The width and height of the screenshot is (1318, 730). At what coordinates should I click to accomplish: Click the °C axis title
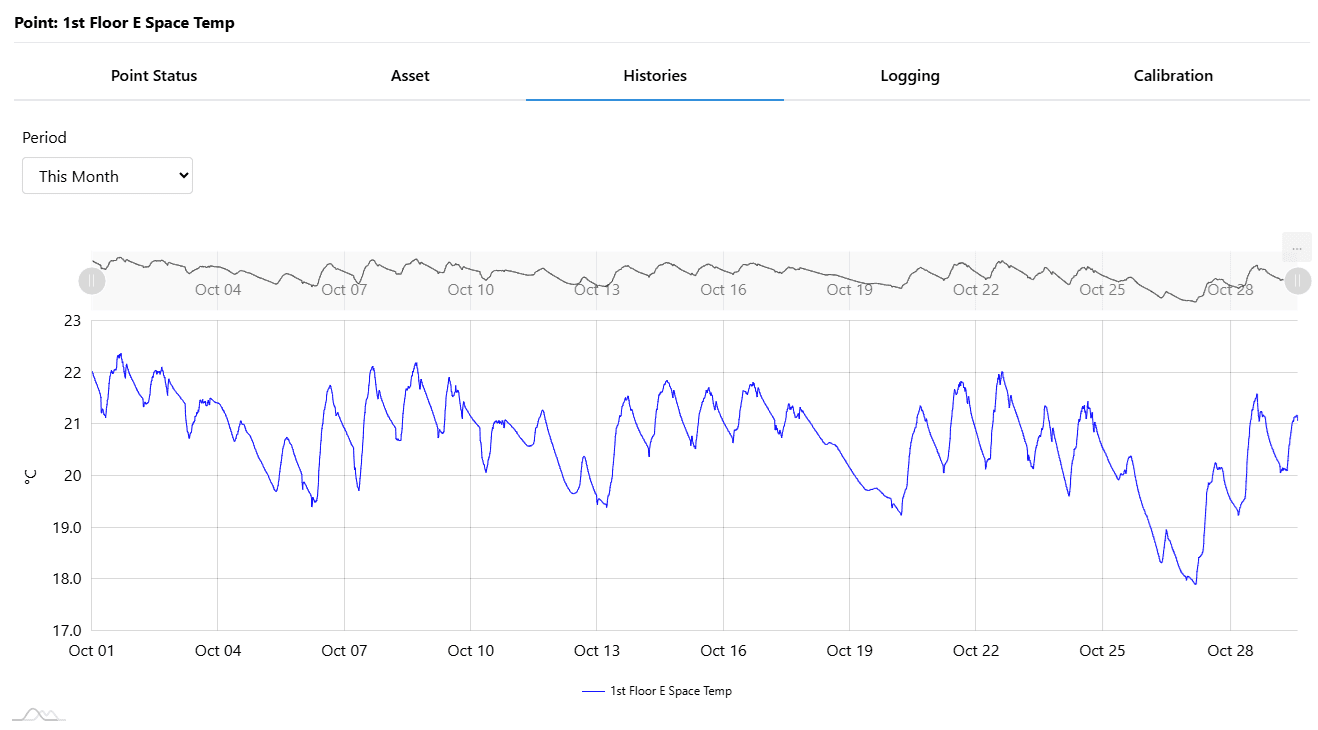click(30, 476)
